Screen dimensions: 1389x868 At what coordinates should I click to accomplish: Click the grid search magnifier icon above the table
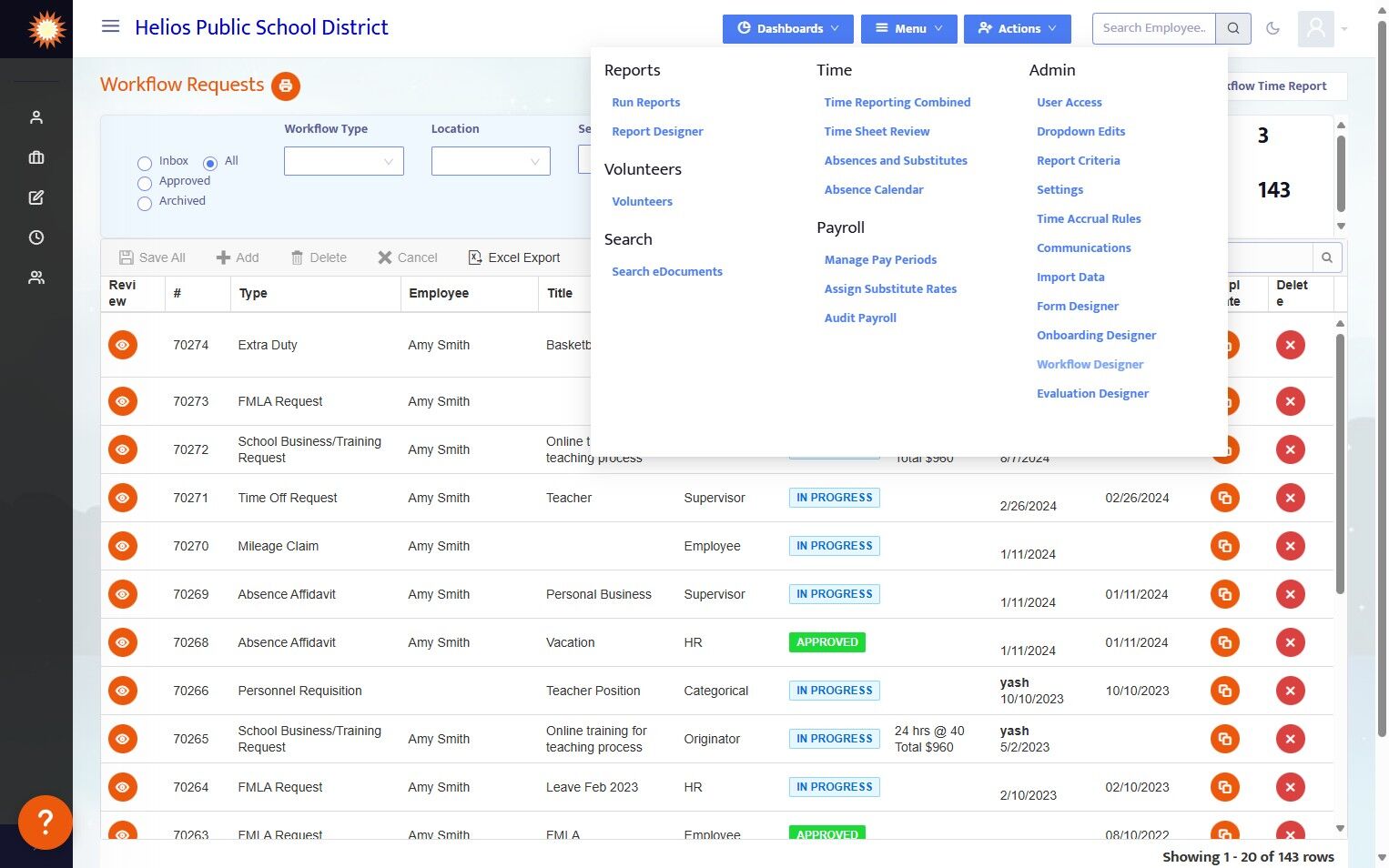(1327, 257)
